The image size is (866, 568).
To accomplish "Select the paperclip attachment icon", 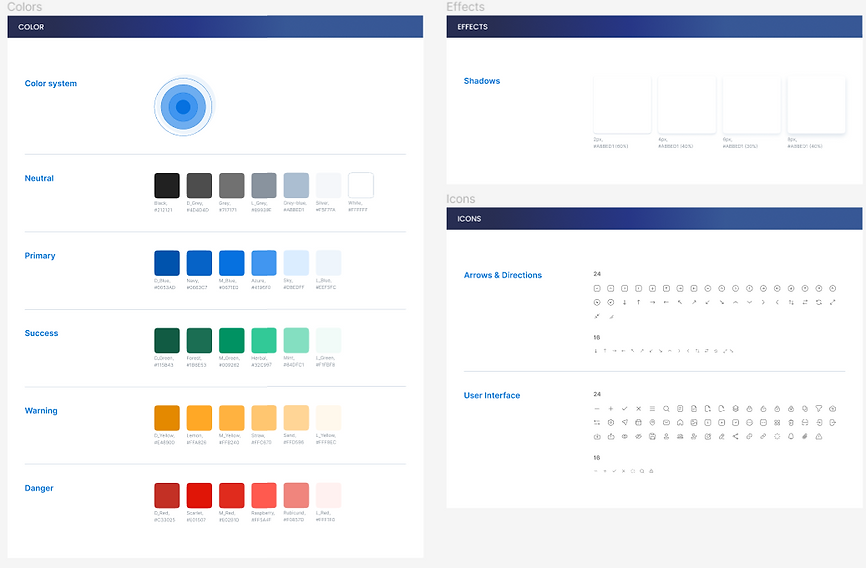I will click(x=805, y=436).
